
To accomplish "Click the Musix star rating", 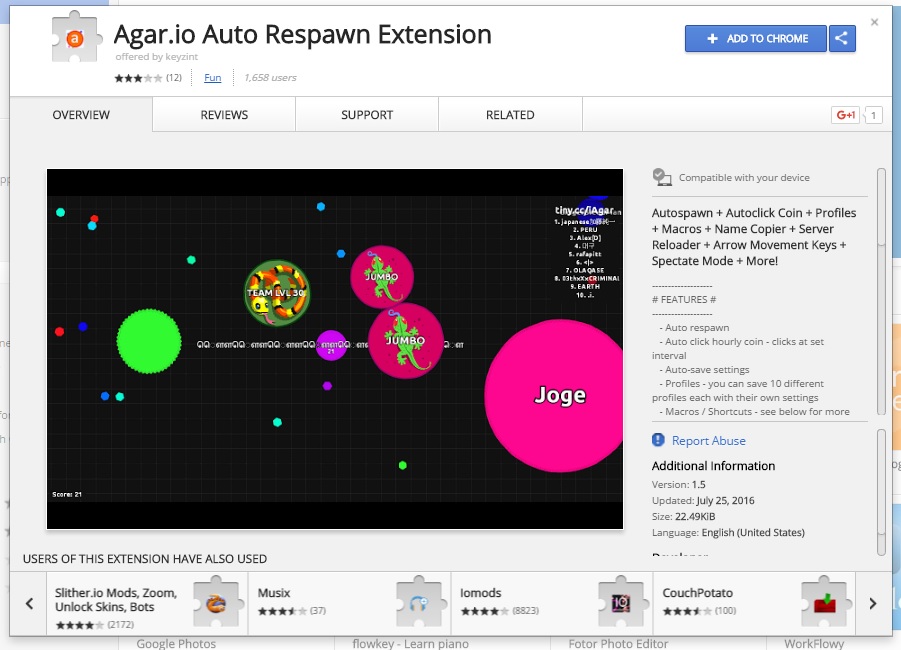I will pos(282,611).
